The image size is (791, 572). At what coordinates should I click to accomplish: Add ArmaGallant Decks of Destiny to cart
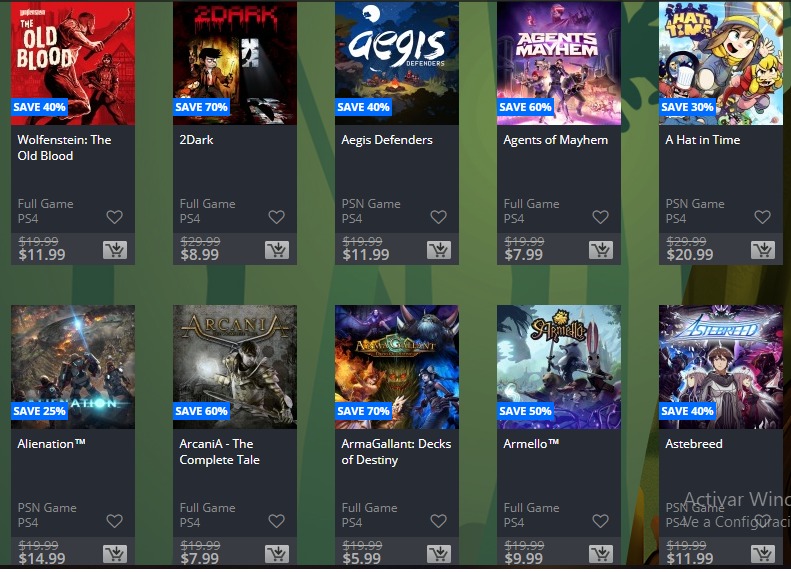click(439, 554)
